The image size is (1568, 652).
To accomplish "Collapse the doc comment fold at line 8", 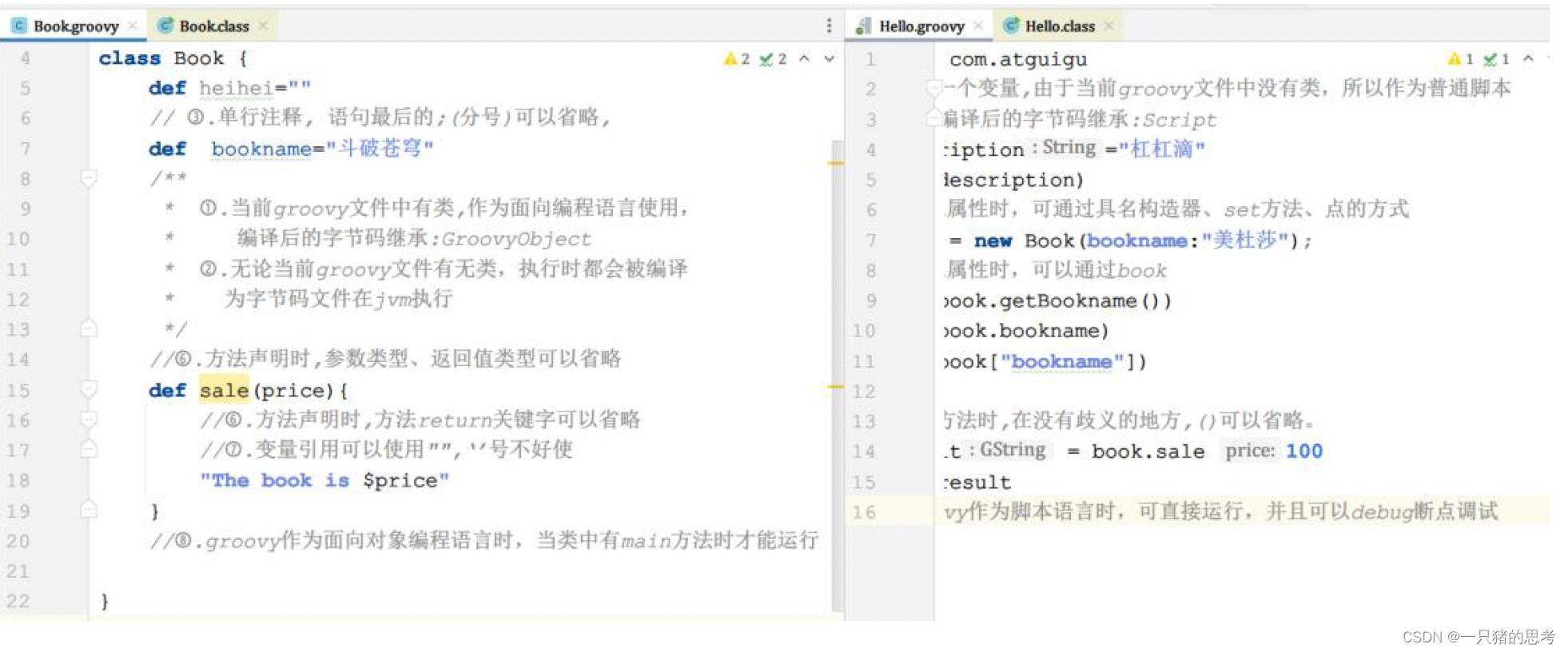I will point(89,178).
